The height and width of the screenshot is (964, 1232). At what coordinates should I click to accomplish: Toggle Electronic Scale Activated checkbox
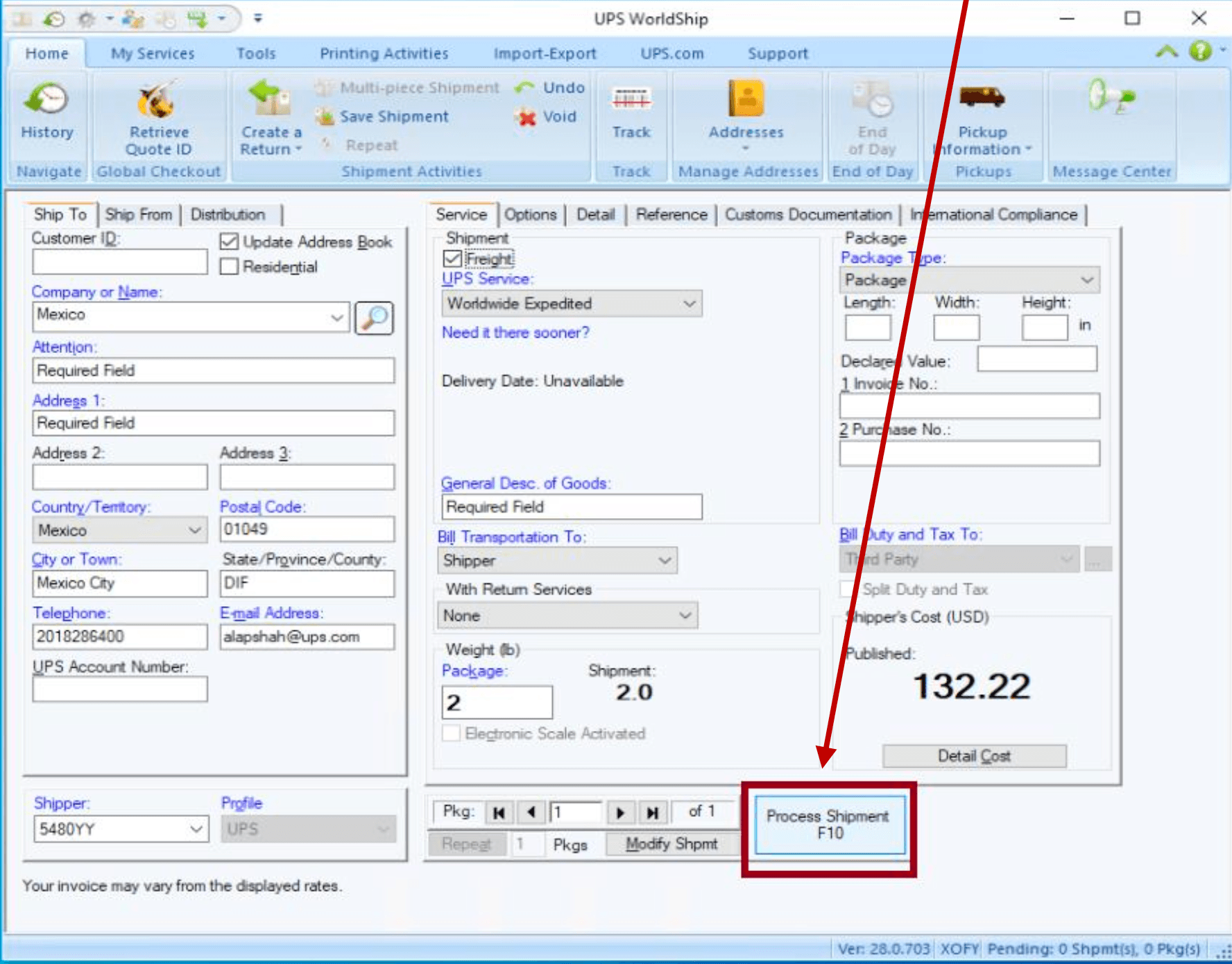pyautogui.click(x=451, y=733)
